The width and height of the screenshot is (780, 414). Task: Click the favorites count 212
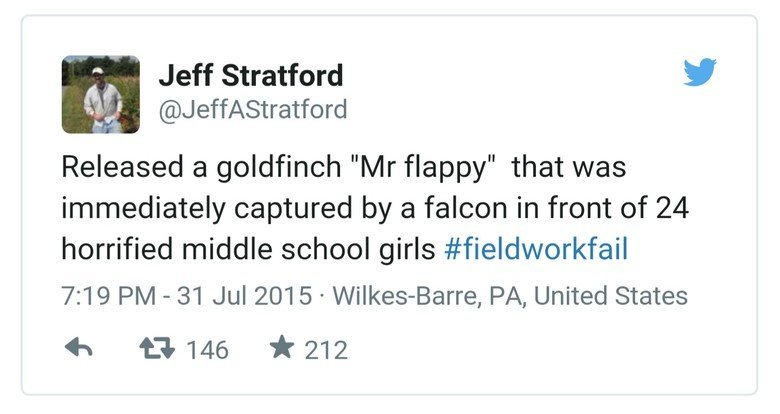[326, 350]
